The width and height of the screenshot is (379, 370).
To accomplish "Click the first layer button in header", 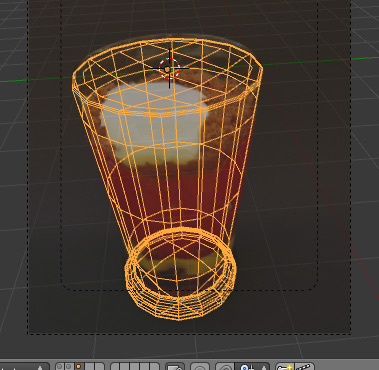I will (x=59, y=367).
